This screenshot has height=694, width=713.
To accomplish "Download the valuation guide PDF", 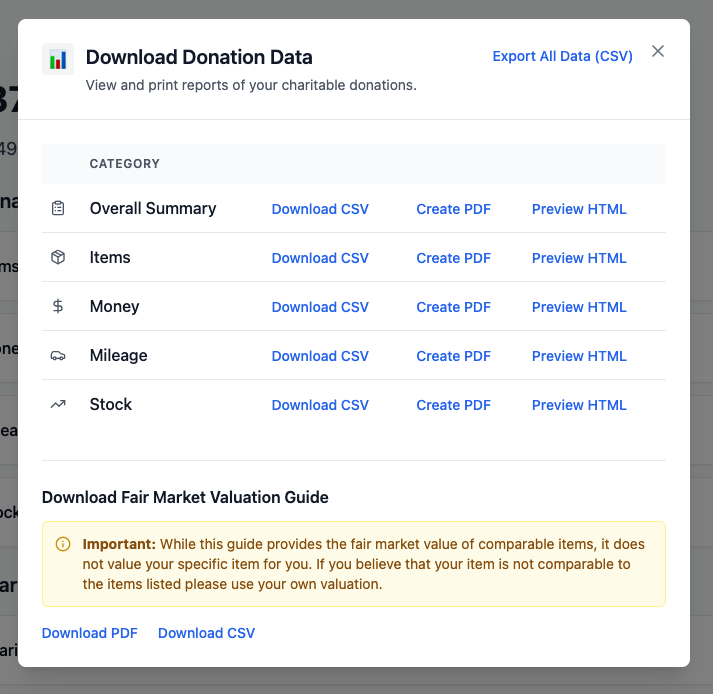I will click(x=90, y=633).
